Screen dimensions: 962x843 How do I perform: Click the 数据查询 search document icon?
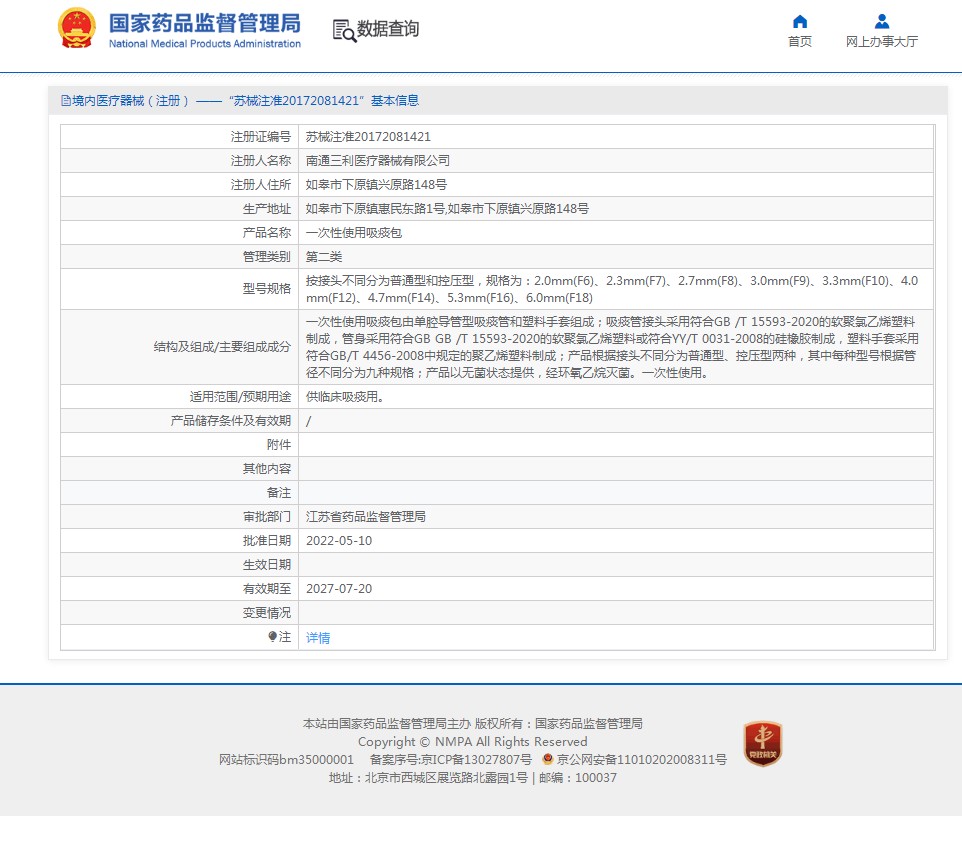[x=344, y=31]
